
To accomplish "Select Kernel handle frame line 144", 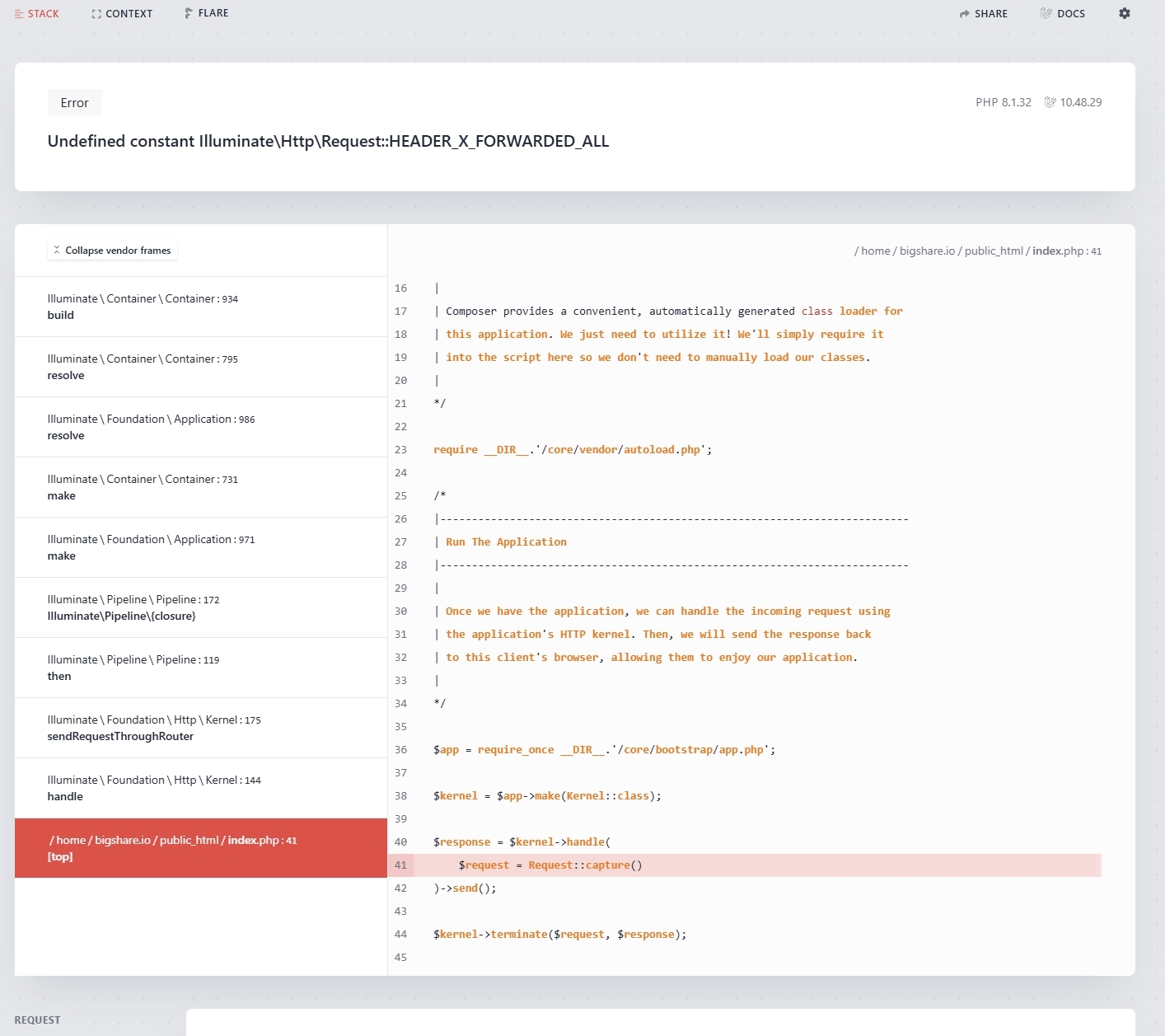I will (200, 788).
